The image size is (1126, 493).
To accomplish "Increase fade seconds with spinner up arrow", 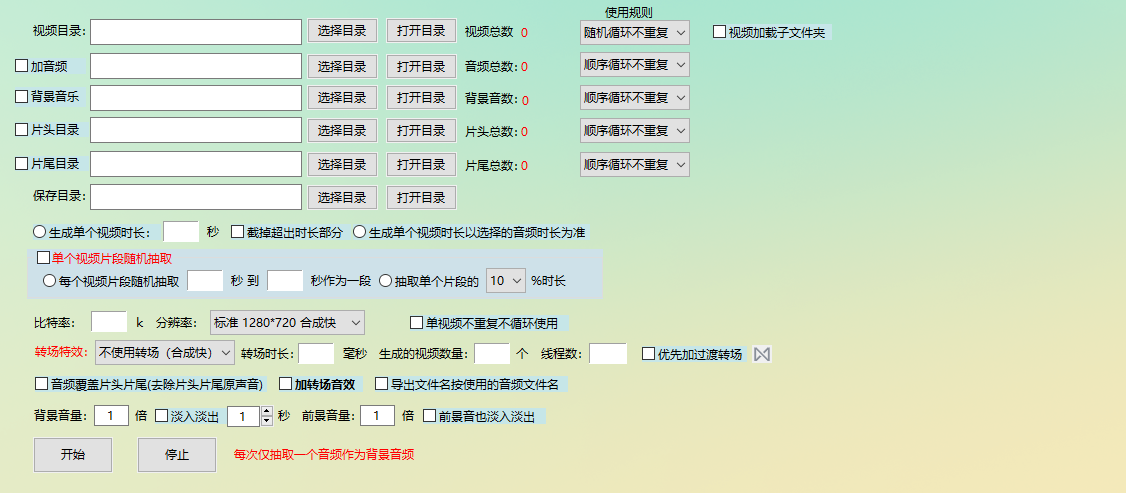I will coord(267,411).
